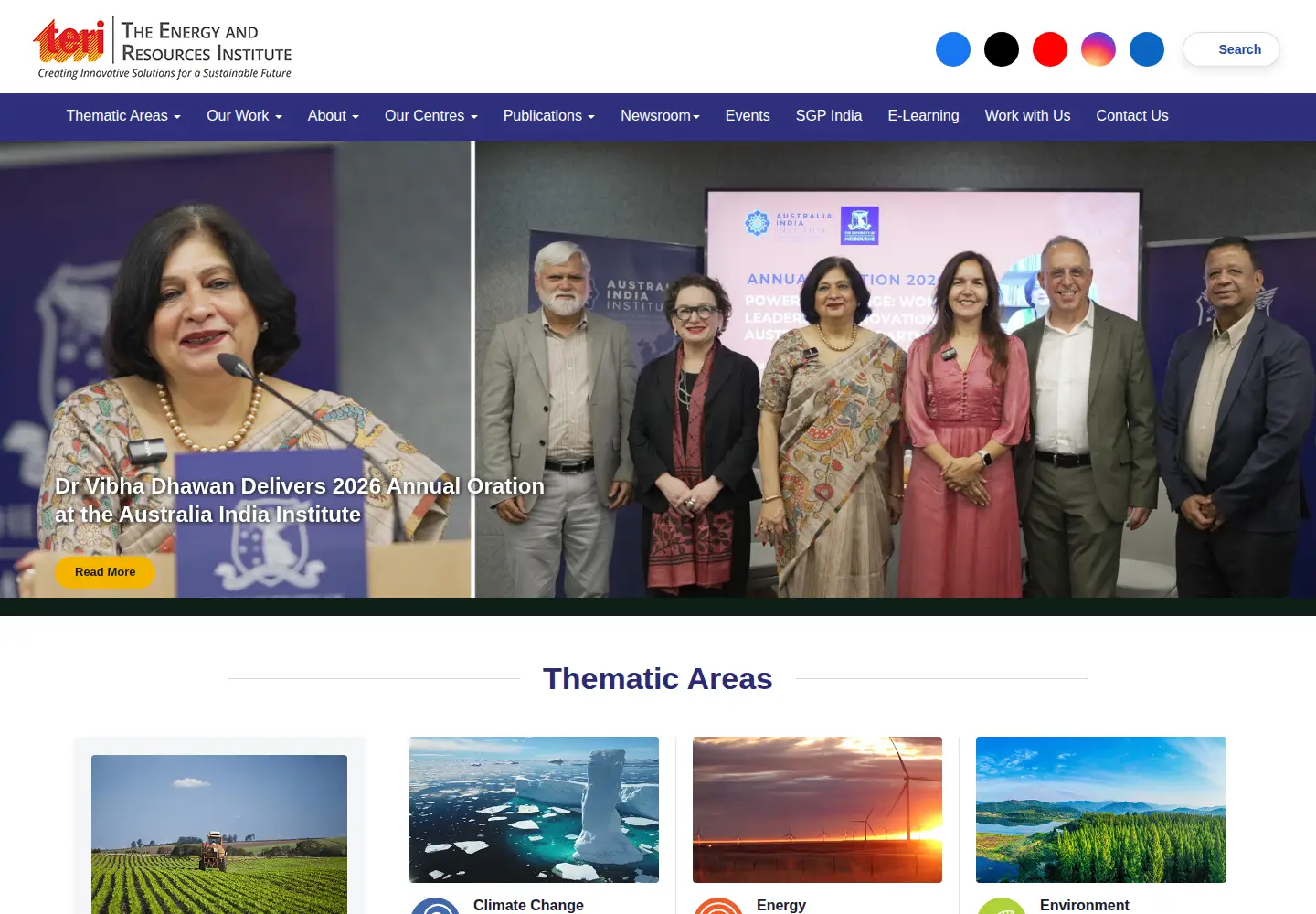The image size is (1316, 914).
Task: Expand the Our Work dropdown
Action: click(244, 116)
